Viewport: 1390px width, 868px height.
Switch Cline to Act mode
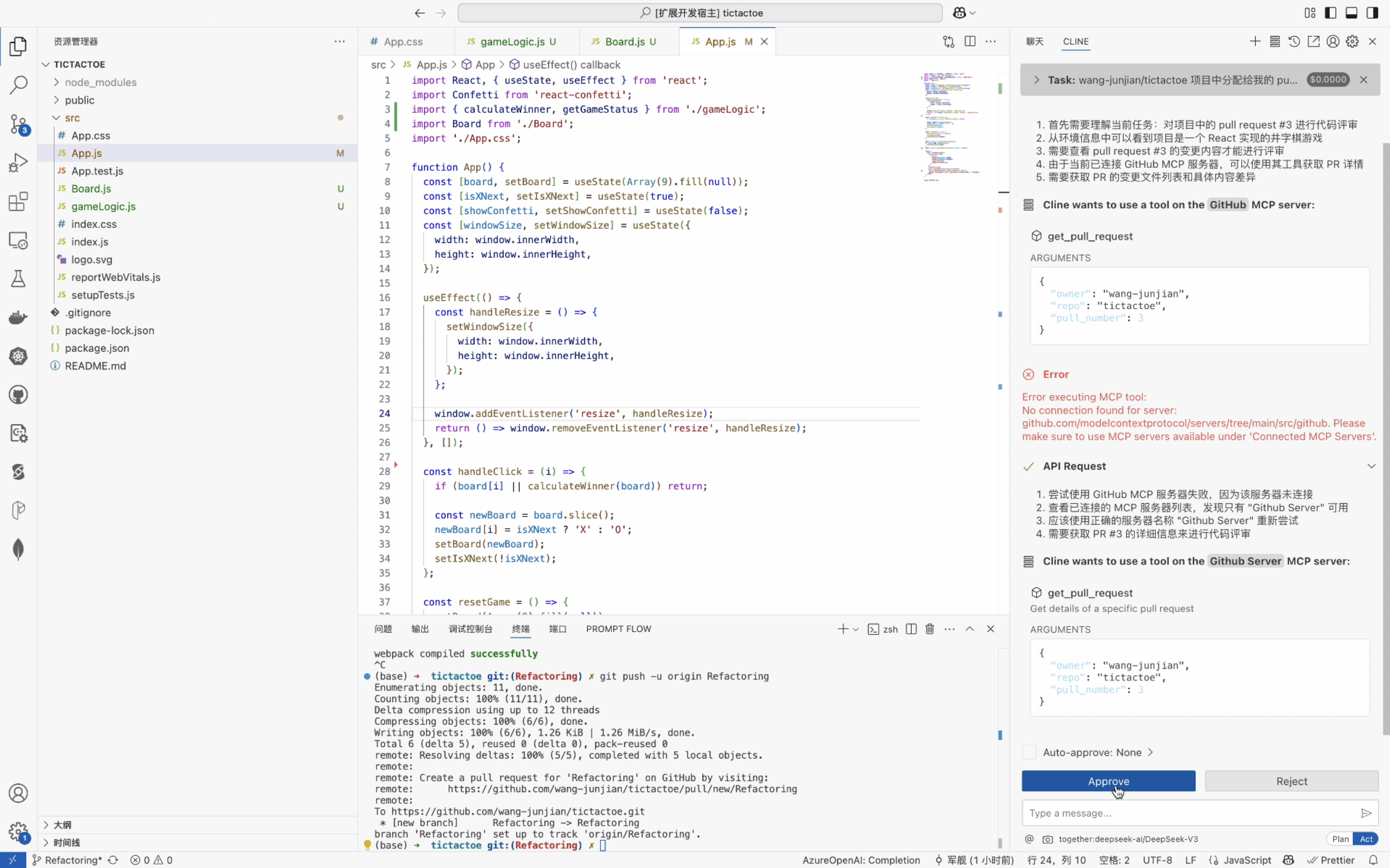click(1366, 839)
